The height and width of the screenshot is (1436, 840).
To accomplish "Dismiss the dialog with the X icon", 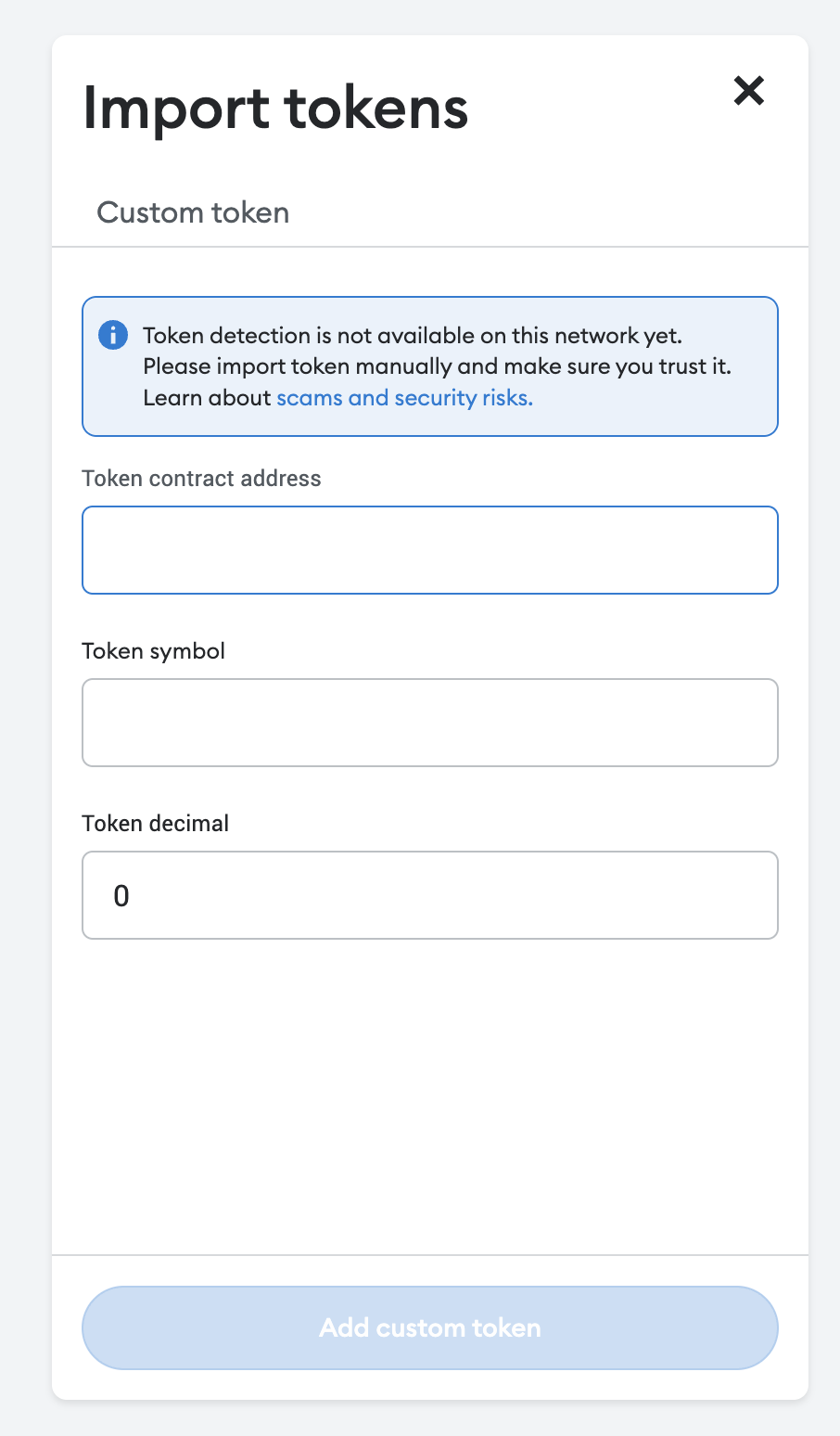I will tap(748, 91).
